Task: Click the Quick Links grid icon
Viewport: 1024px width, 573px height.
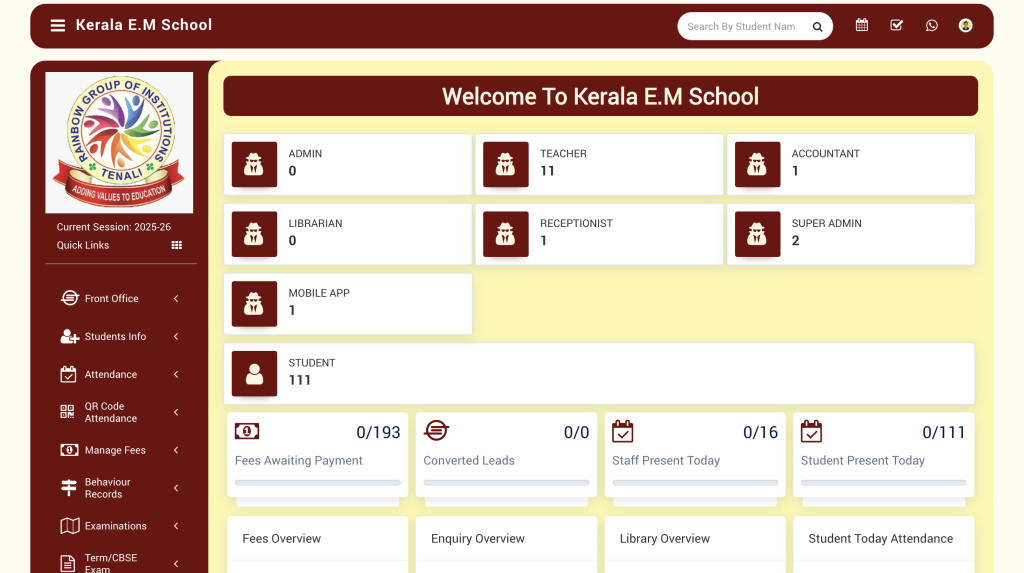Action: (176, 245)
